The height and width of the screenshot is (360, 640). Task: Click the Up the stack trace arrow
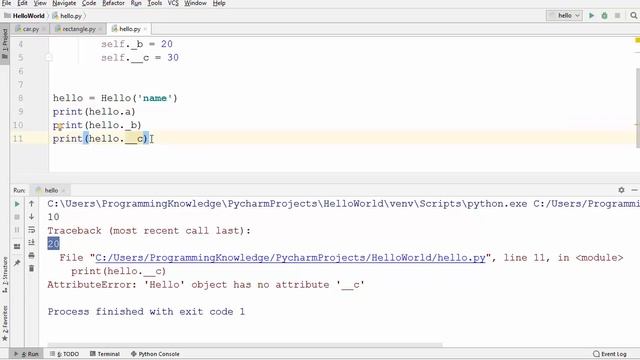[31, 203]
